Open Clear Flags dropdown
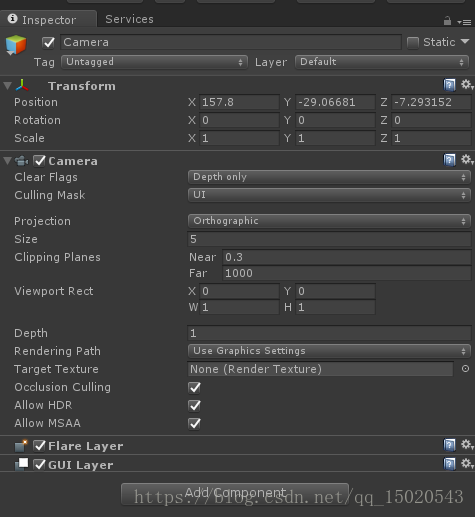 (x=329, y=177)
